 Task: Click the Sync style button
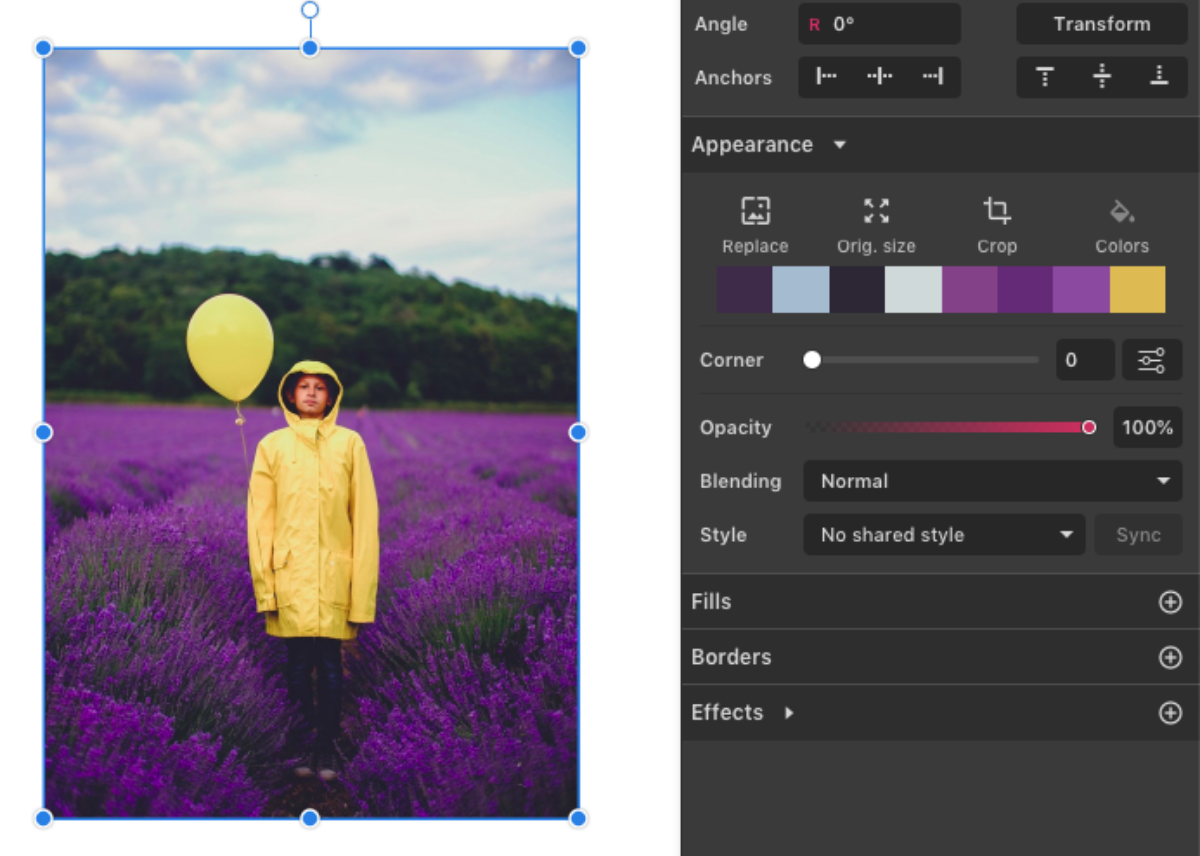coord(1138,535)
